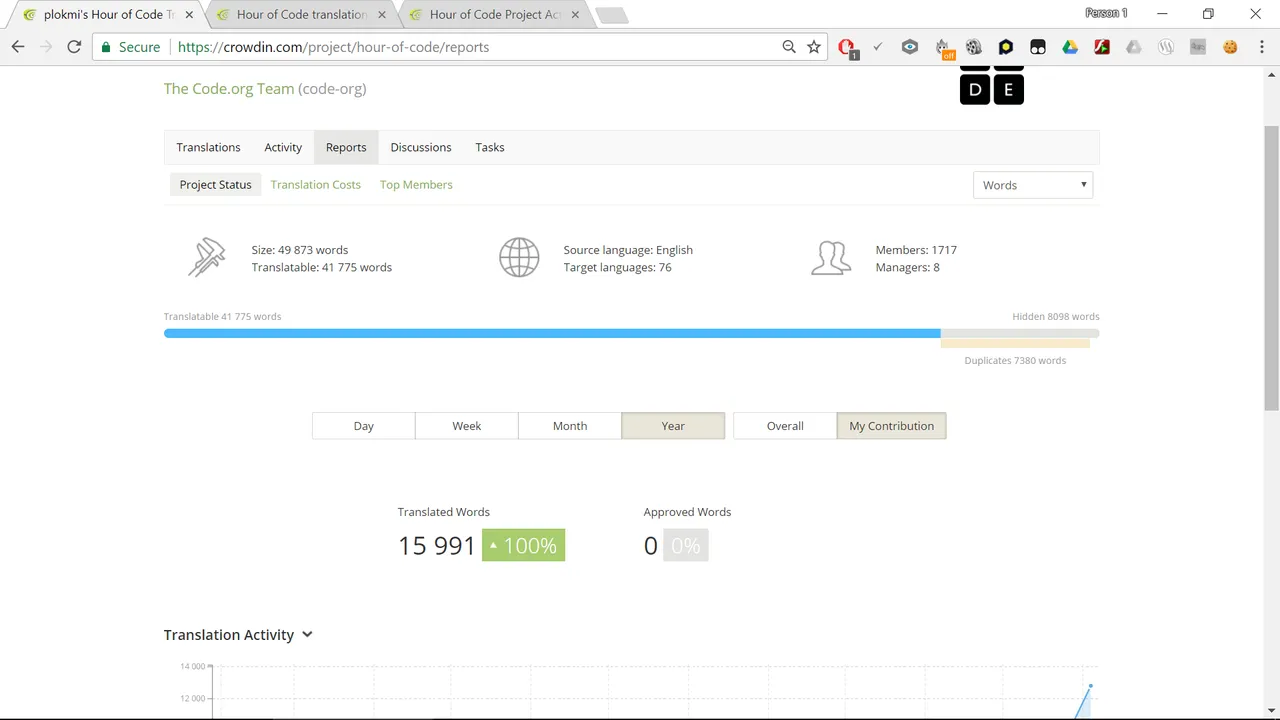The width and height of the screenshot is (1280, 720).
Task: Reload the current page
Action: coord(74,47)
